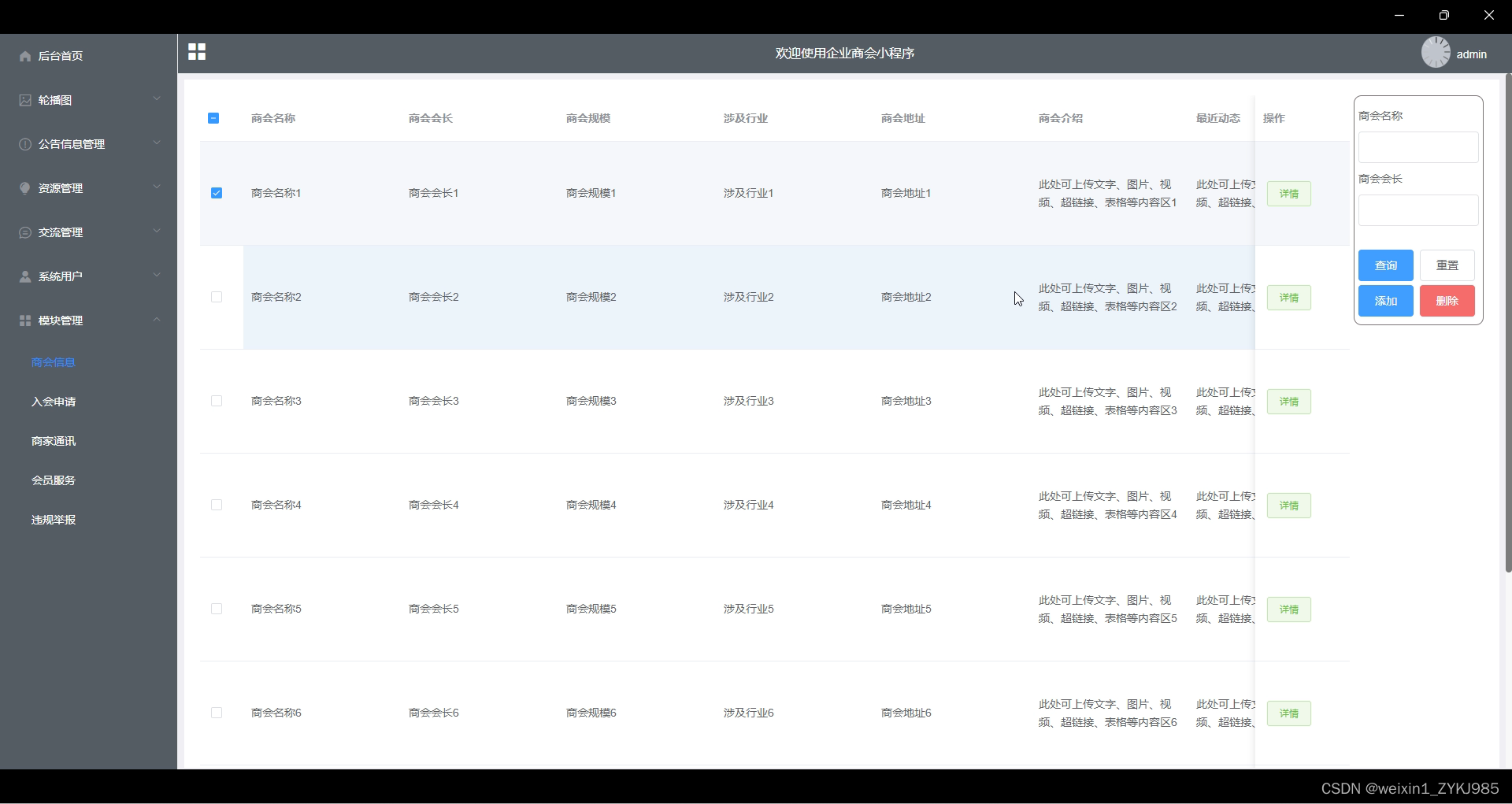Image resolution: width=1512 pixels, height=804 pixels.
Task: Click the home icon beside 后台首页
Action: coord(25,56)
